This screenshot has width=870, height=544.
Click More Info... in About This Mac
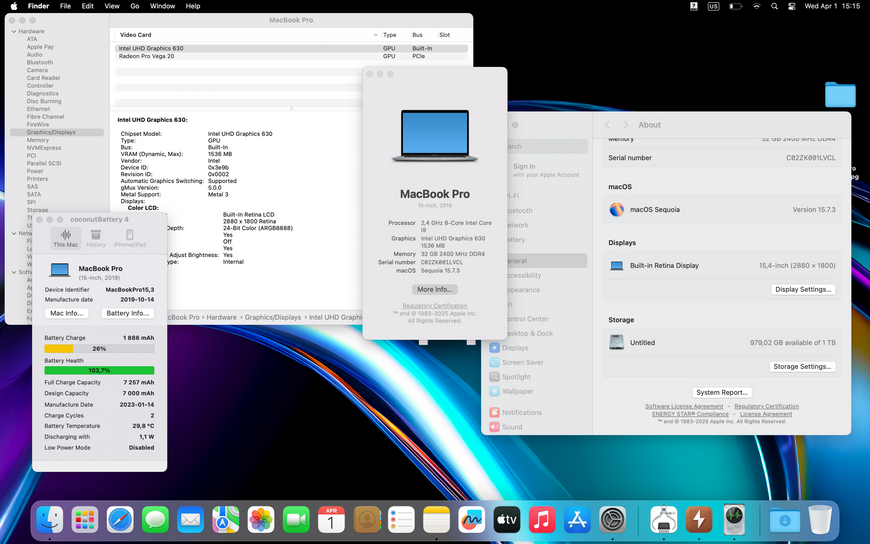[x=435, y=289]
